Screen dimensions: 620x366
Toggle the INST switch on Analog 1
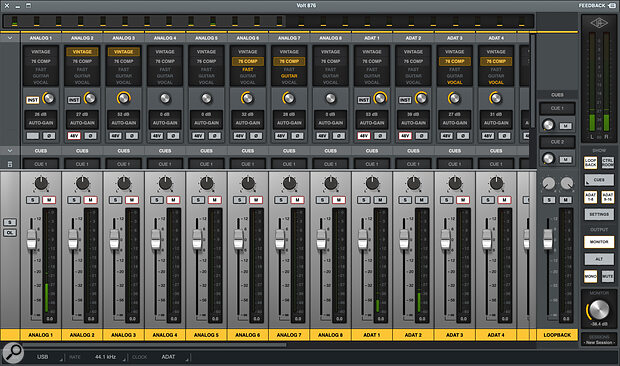pyautogui.click(x=32, y=100)
